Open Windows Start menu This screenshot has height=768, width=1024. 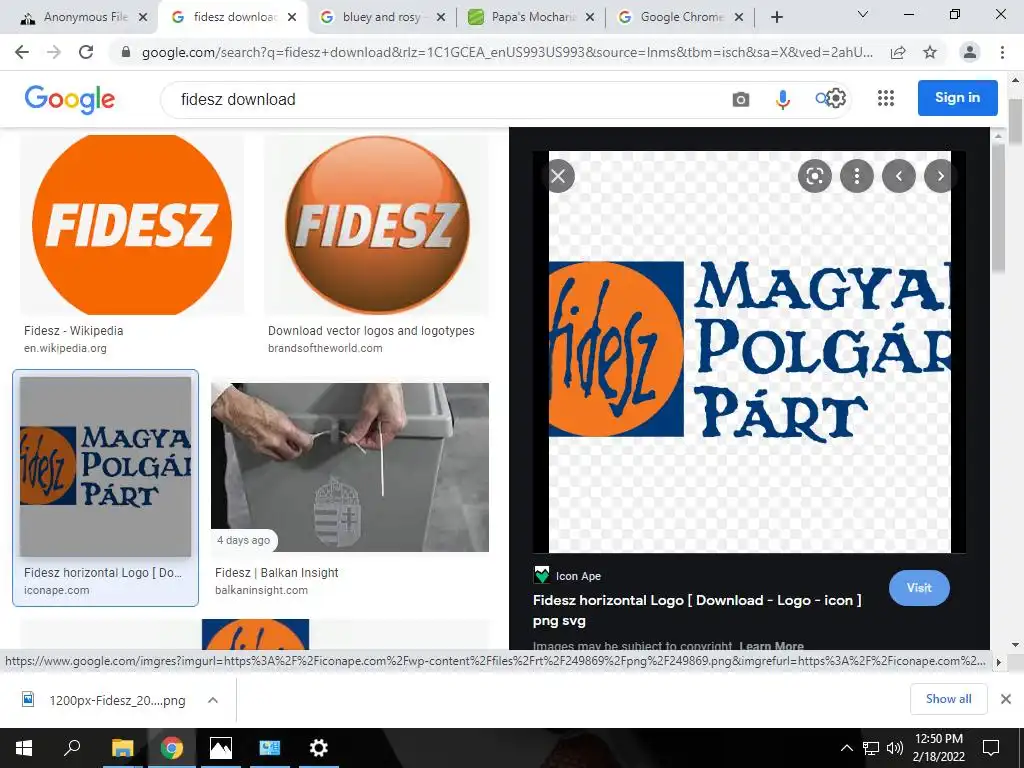pos(24,748)
